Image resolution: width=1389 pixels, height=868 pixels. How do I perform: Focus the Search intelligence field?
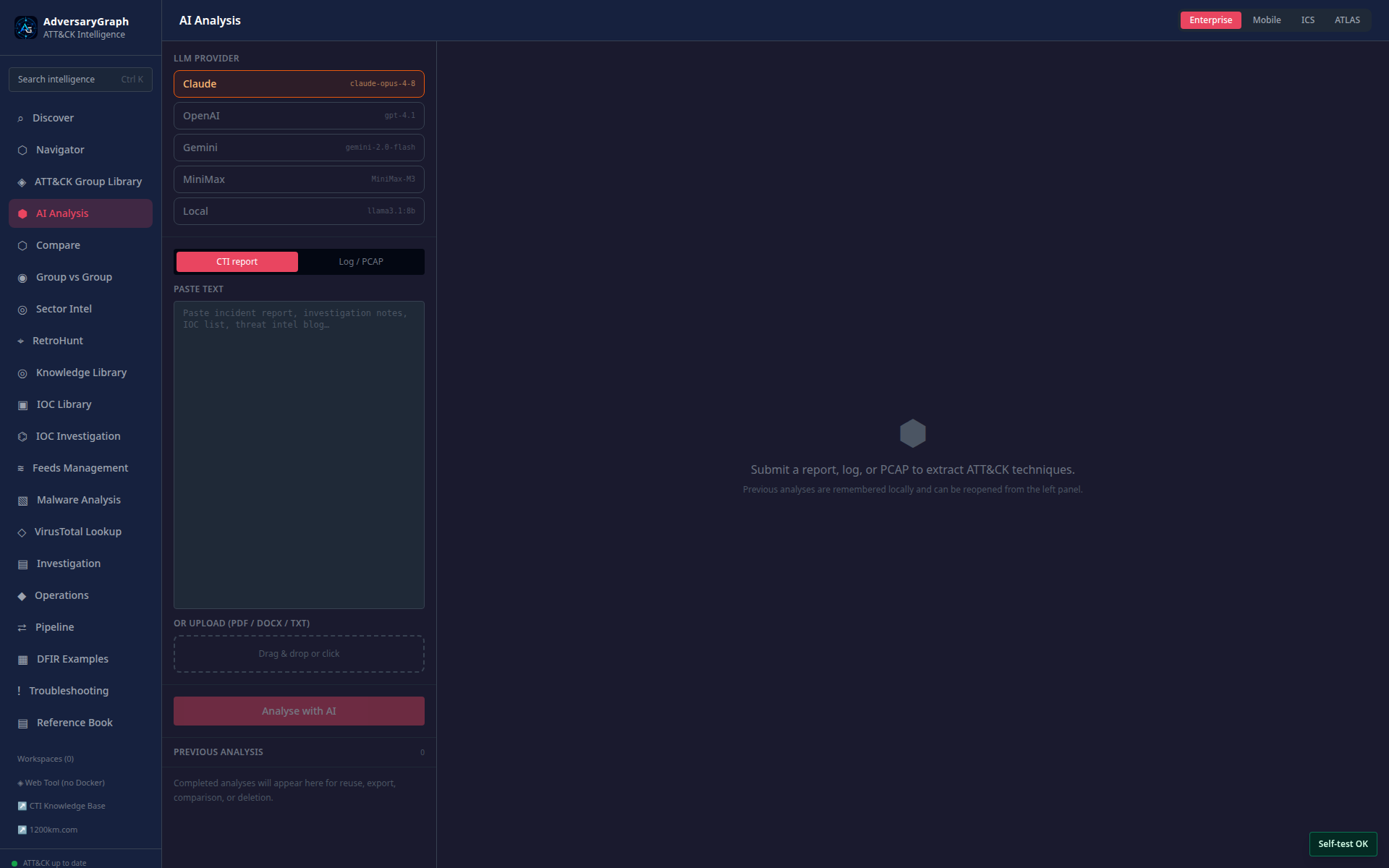tap(80, 80)
